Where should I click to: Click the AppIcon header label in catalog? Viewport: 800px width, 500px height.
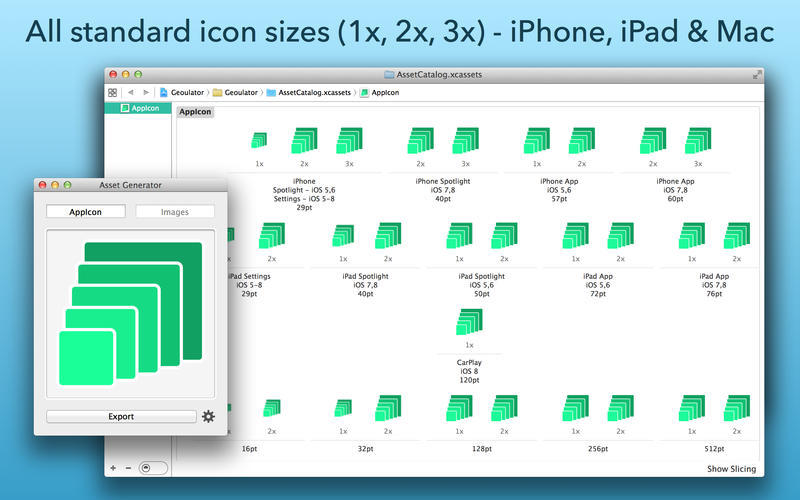click(195, 112)
